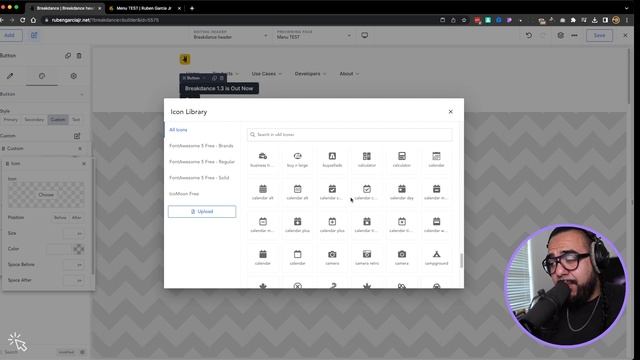
Task: Click the Search in all icons field
Action: coord(350,134)
